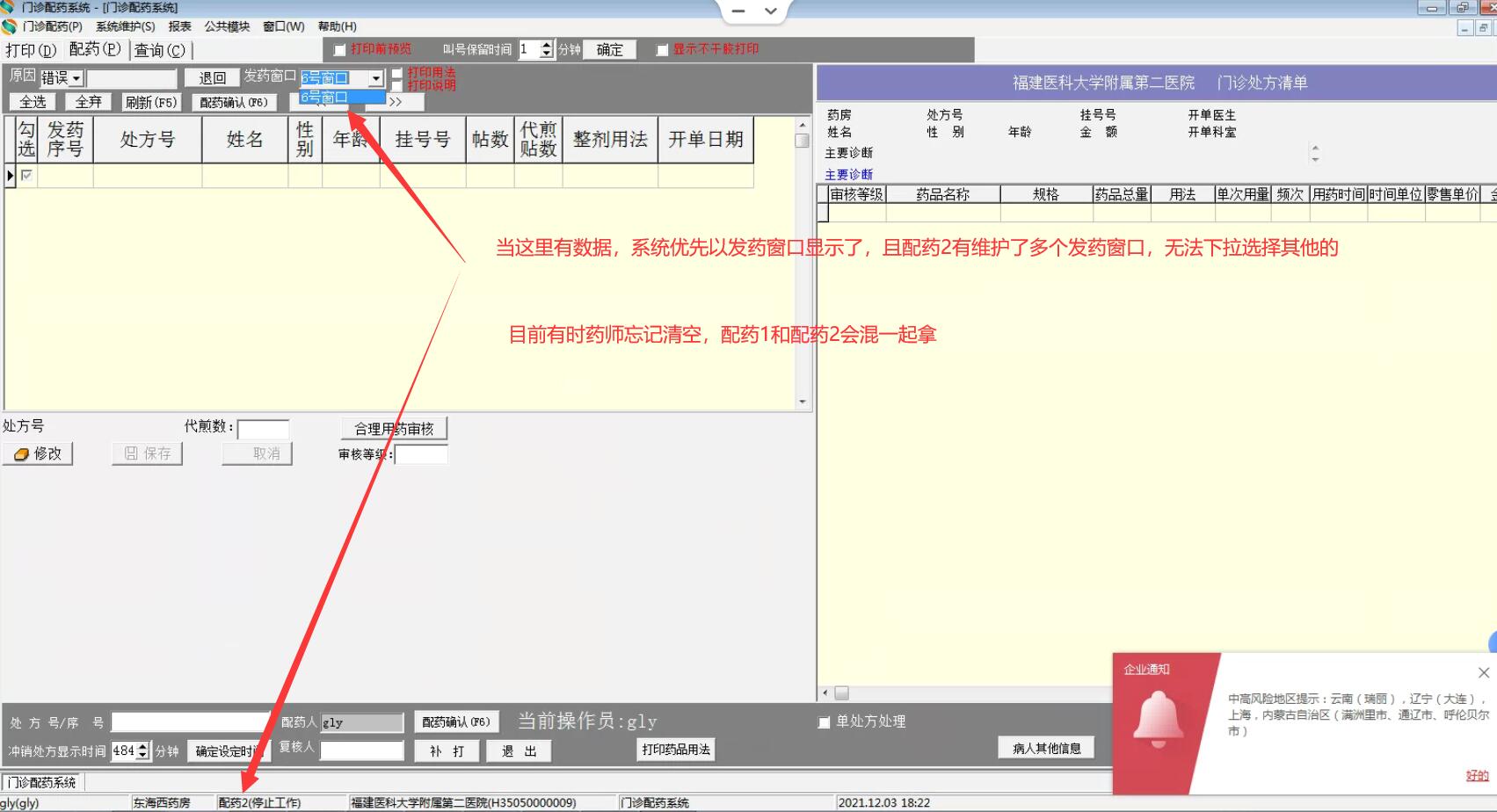The image size is (1497, 812).
Task: Minimize the inner MDI child window
Action: (x=1464, y=28)
